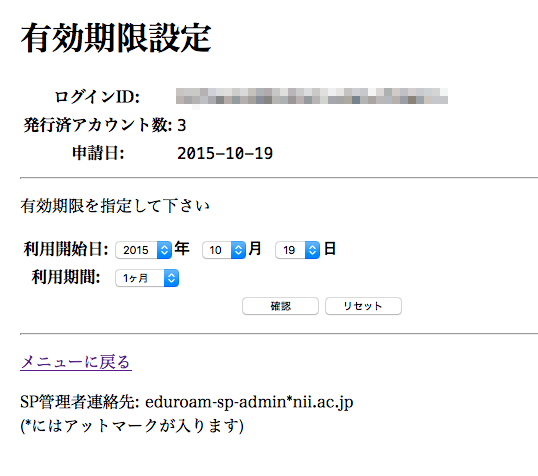This screenshot has width=538, height=476.
Task: Click the blurred ログインID value
Action: [312, 96]
